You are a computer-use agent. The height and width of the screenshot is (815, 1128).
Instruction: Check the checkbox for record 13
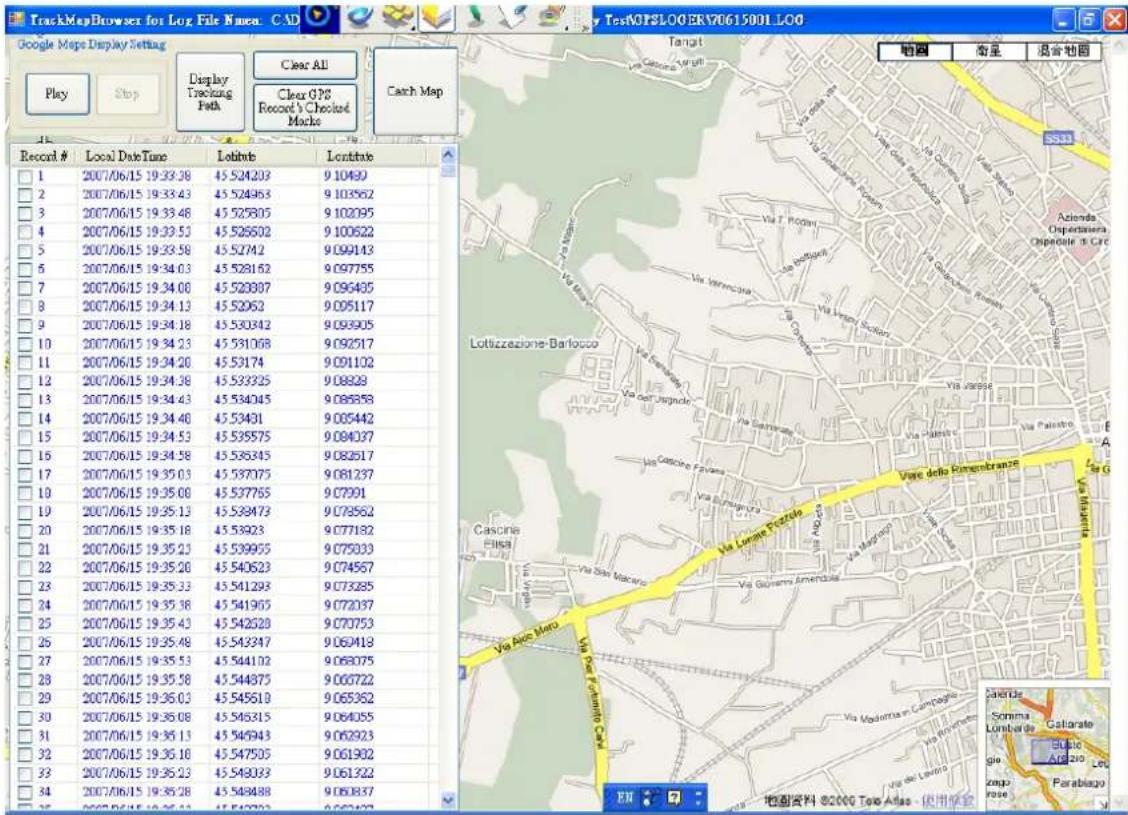click(25, 400)
